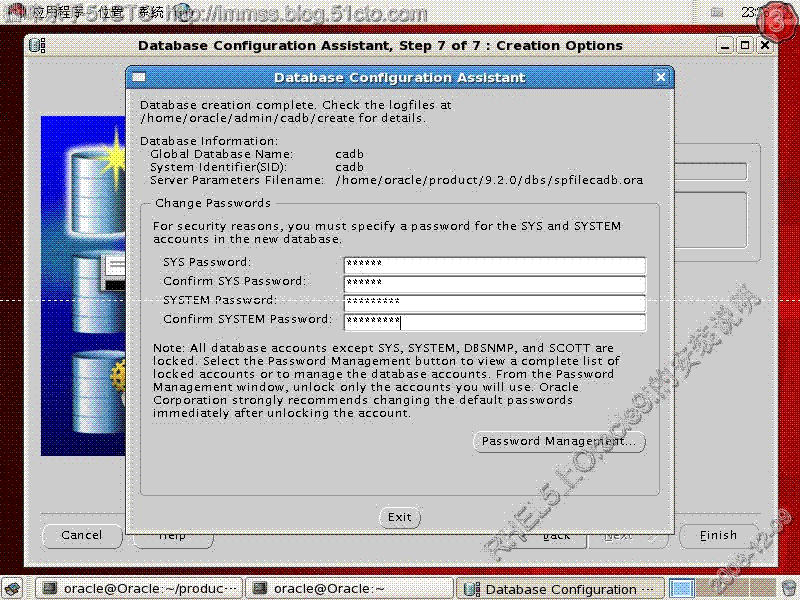Click the wizard window title bar icon
The height and width of the screenshot is (600, 800).
tap(37, 45)
